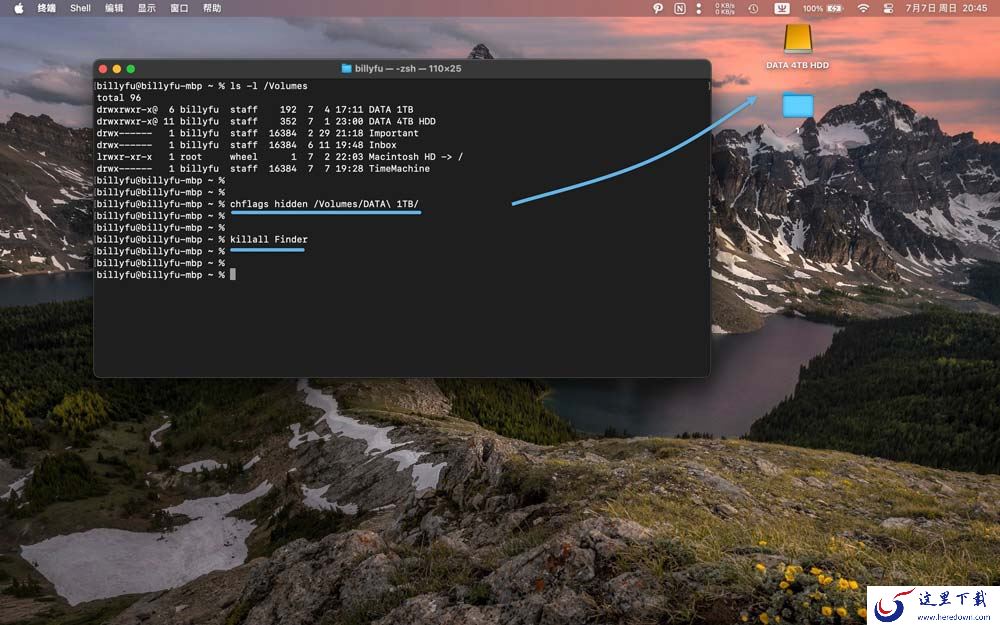Click the 'Inbox' row in listing
Image resolution: width=1000 pixels, height=625 pixels.
tap(247, 145)
